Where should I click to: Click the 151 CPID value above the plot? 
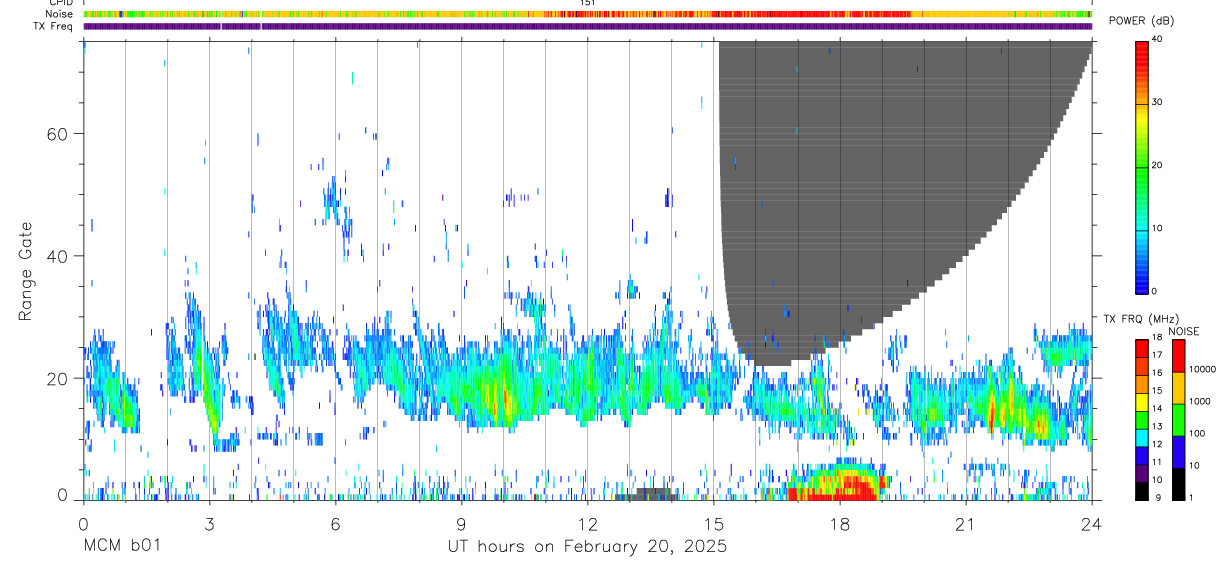click(587, 3)
